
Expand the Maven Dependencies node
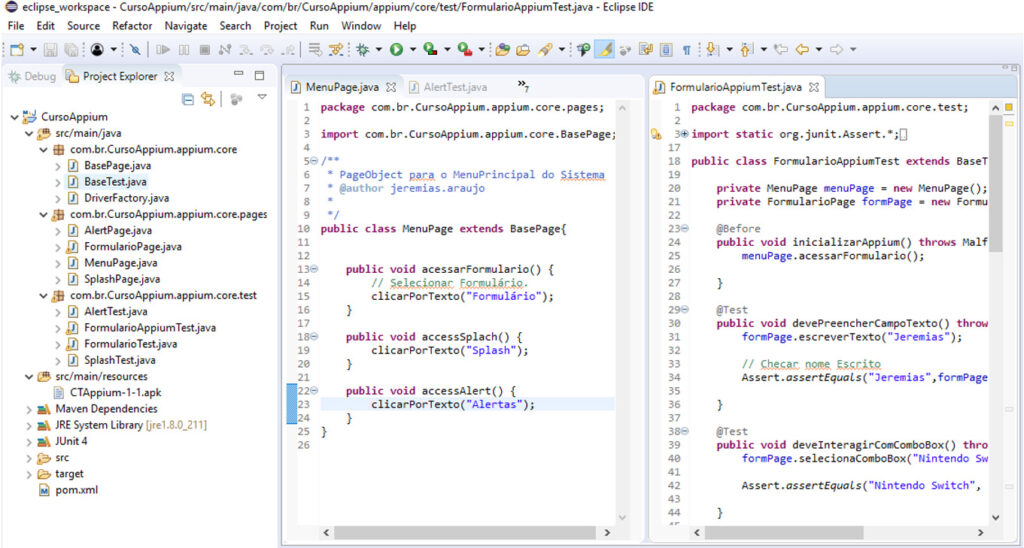[29, 410]
